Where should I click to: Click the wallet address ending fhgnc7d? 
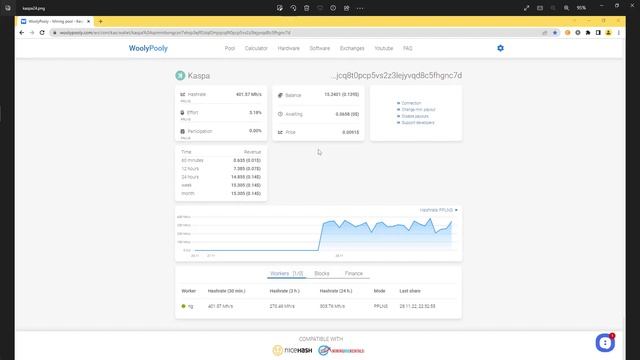396,76
